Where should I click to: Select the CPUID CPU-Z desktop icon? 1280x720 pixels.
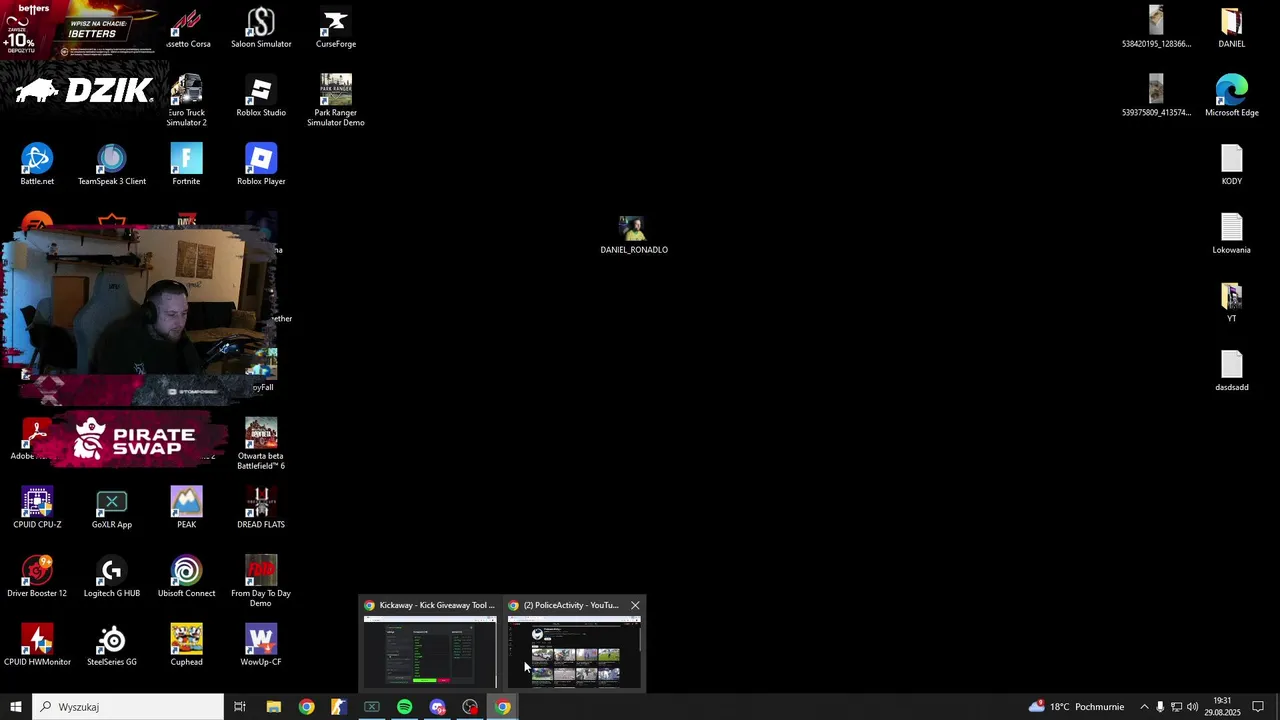(x=37, y=508)
